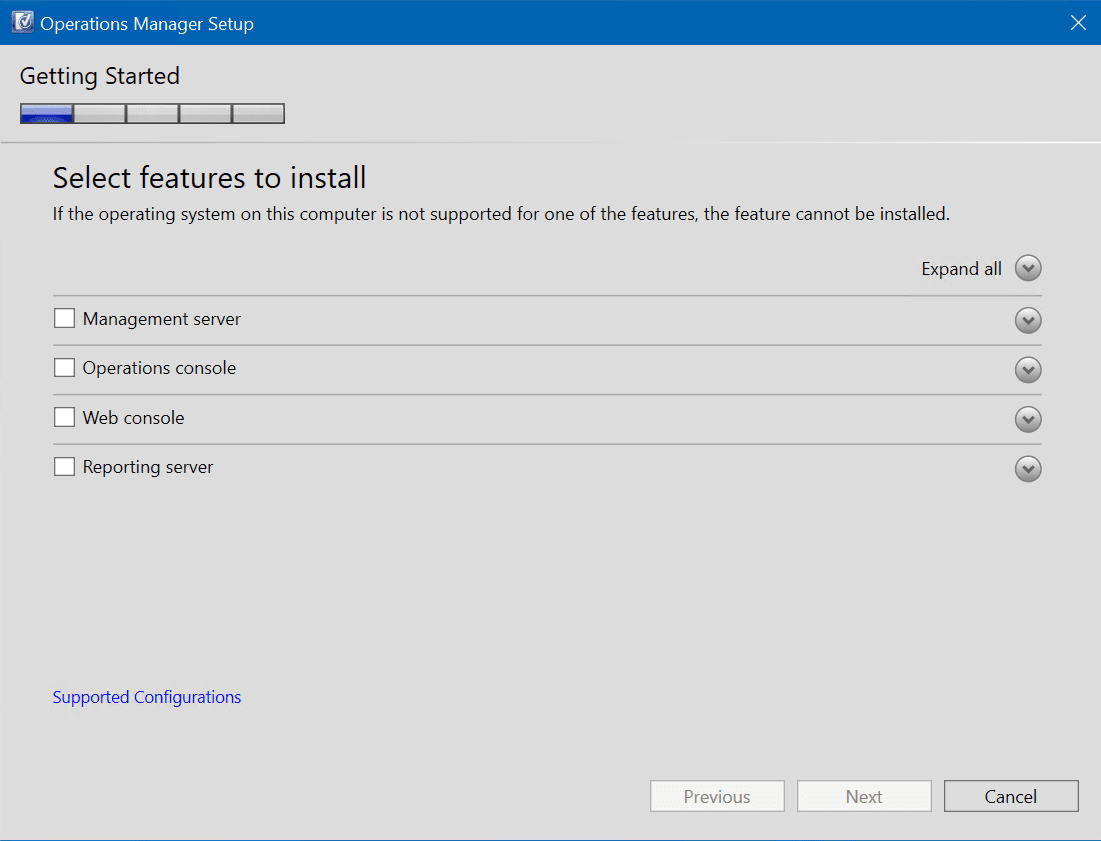The width and height of the screenshot is (1101, 841).
Task: Expand the Web console details
Action: click(x=1028, y=419)
